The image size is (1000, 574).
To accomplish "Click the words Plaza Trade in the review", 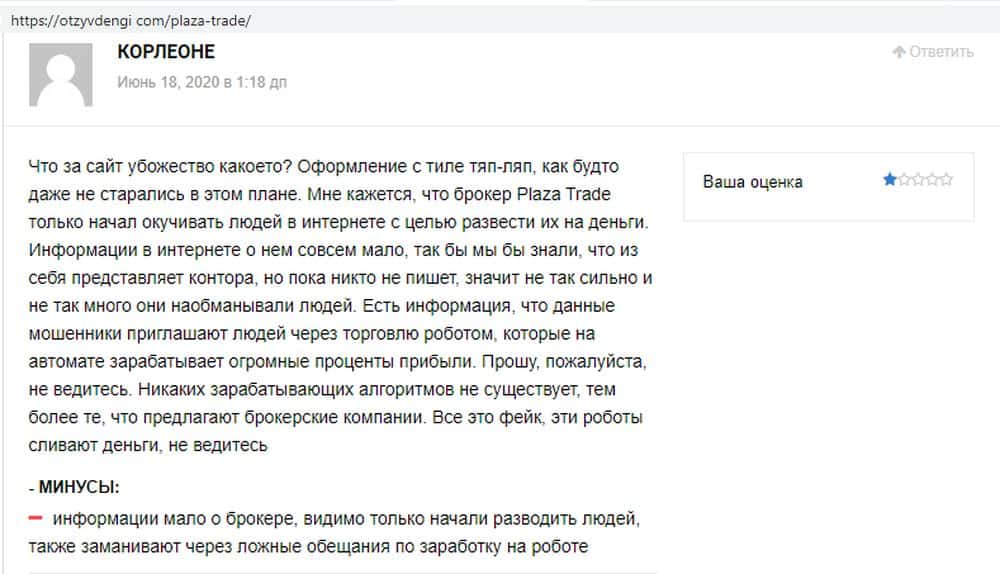I will 561,193.
